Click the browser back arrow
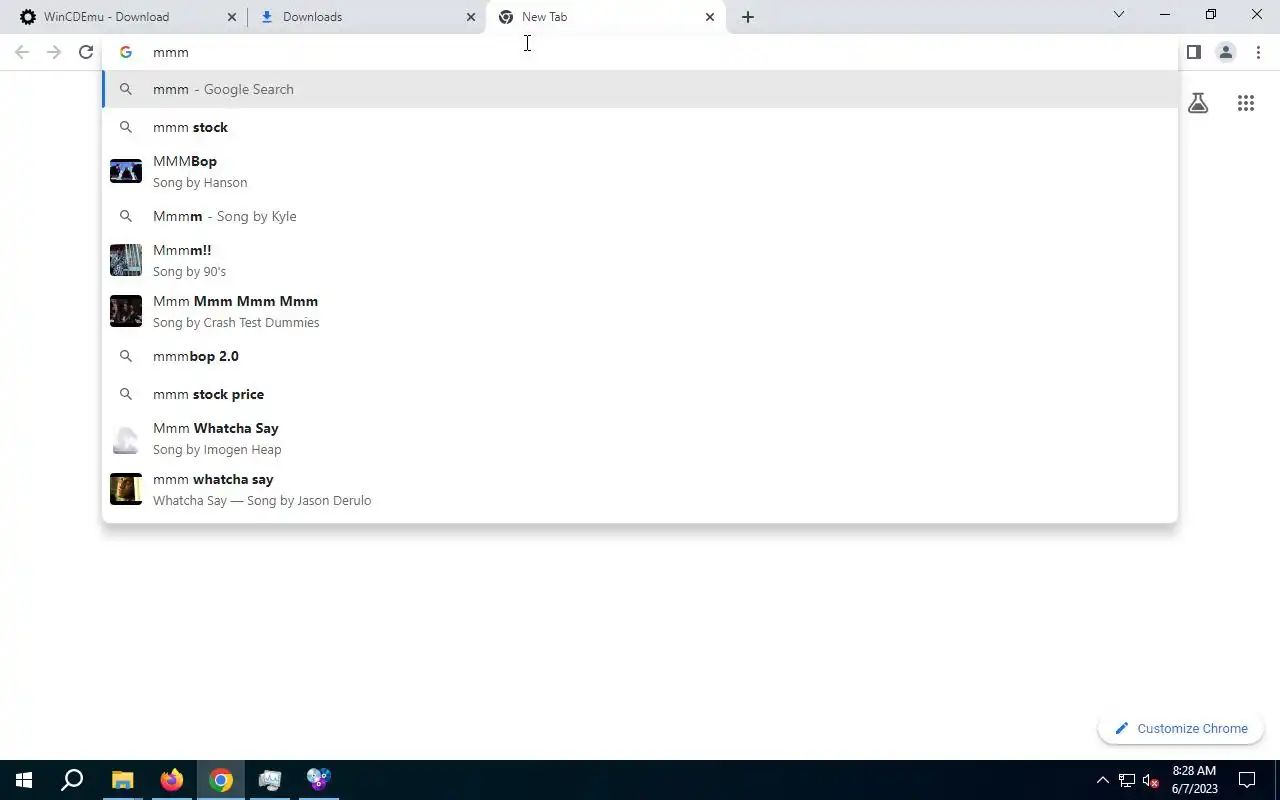 pos(22,52)
